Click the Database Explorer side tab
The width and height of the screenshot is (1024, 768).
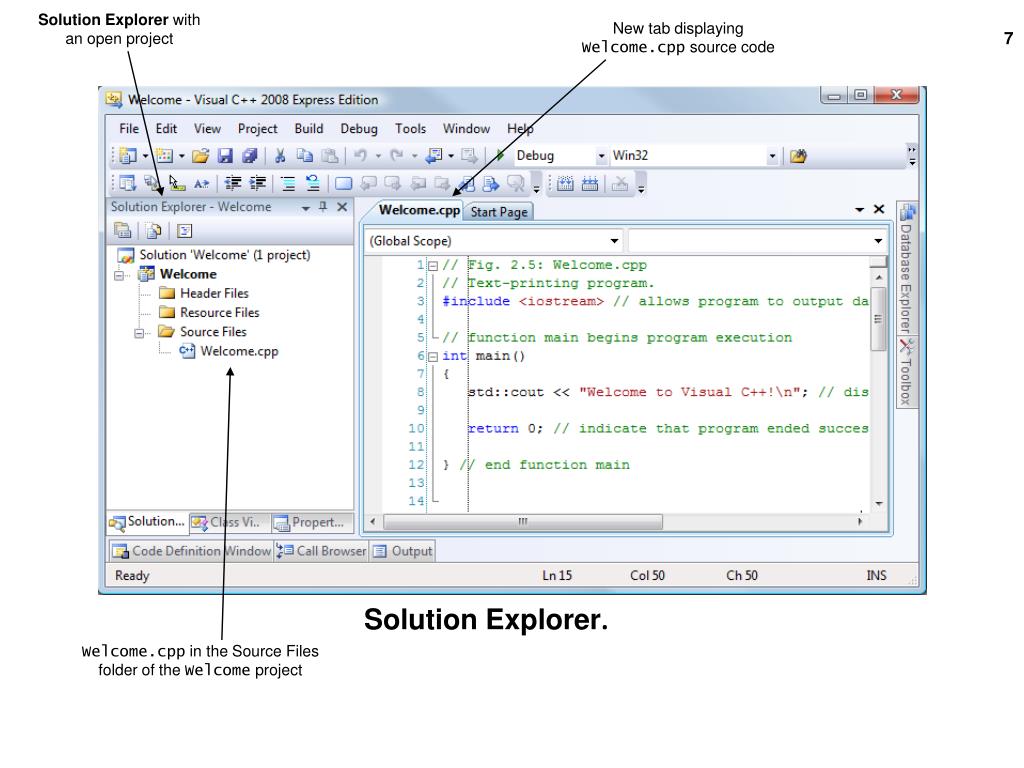pos(906,268)
